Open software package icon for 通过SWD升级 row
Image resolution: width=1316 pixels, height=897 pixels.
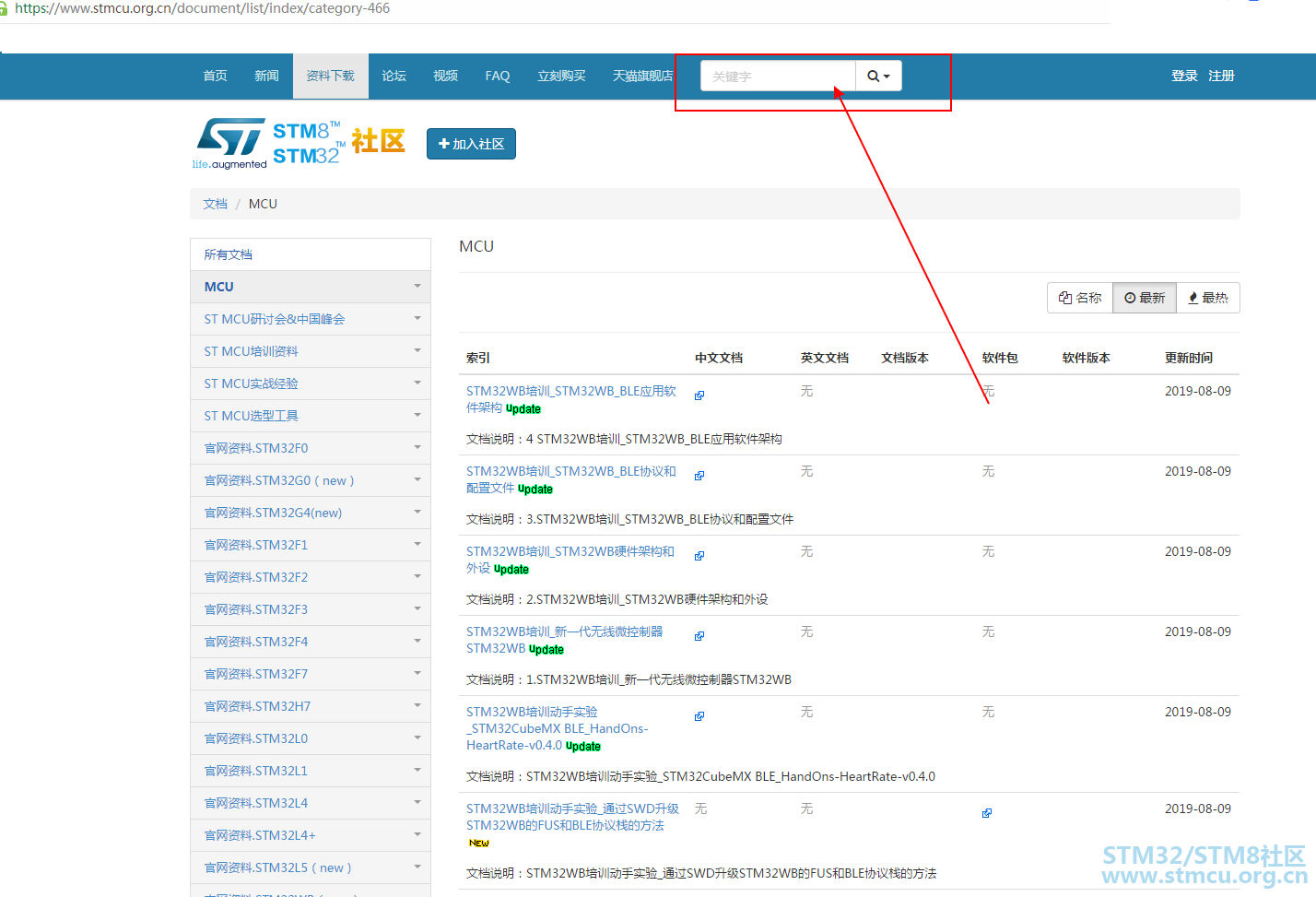click(987, 813)
